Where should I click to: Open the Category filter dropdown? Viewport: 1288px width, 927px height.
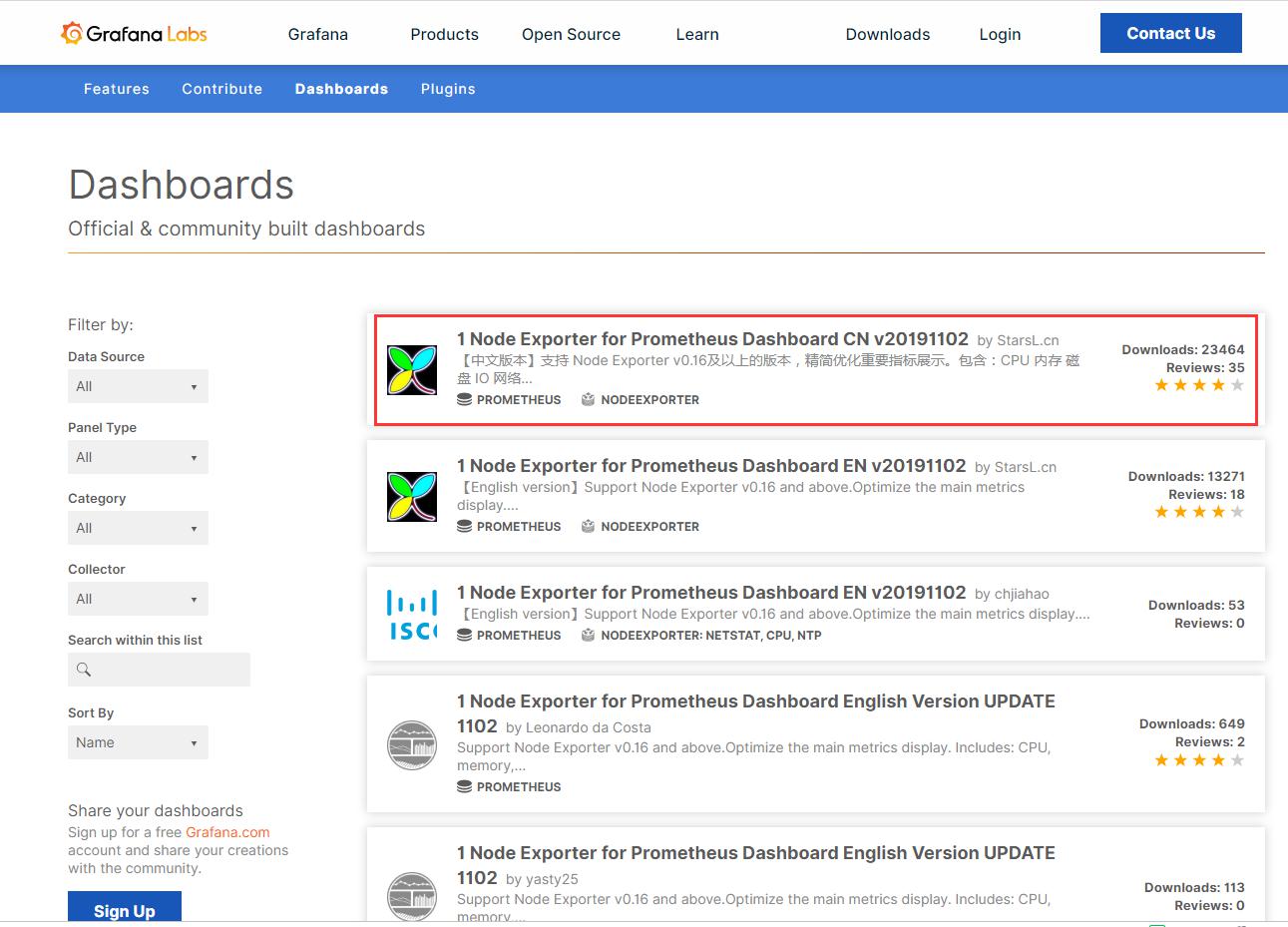(x=138, y=528)
